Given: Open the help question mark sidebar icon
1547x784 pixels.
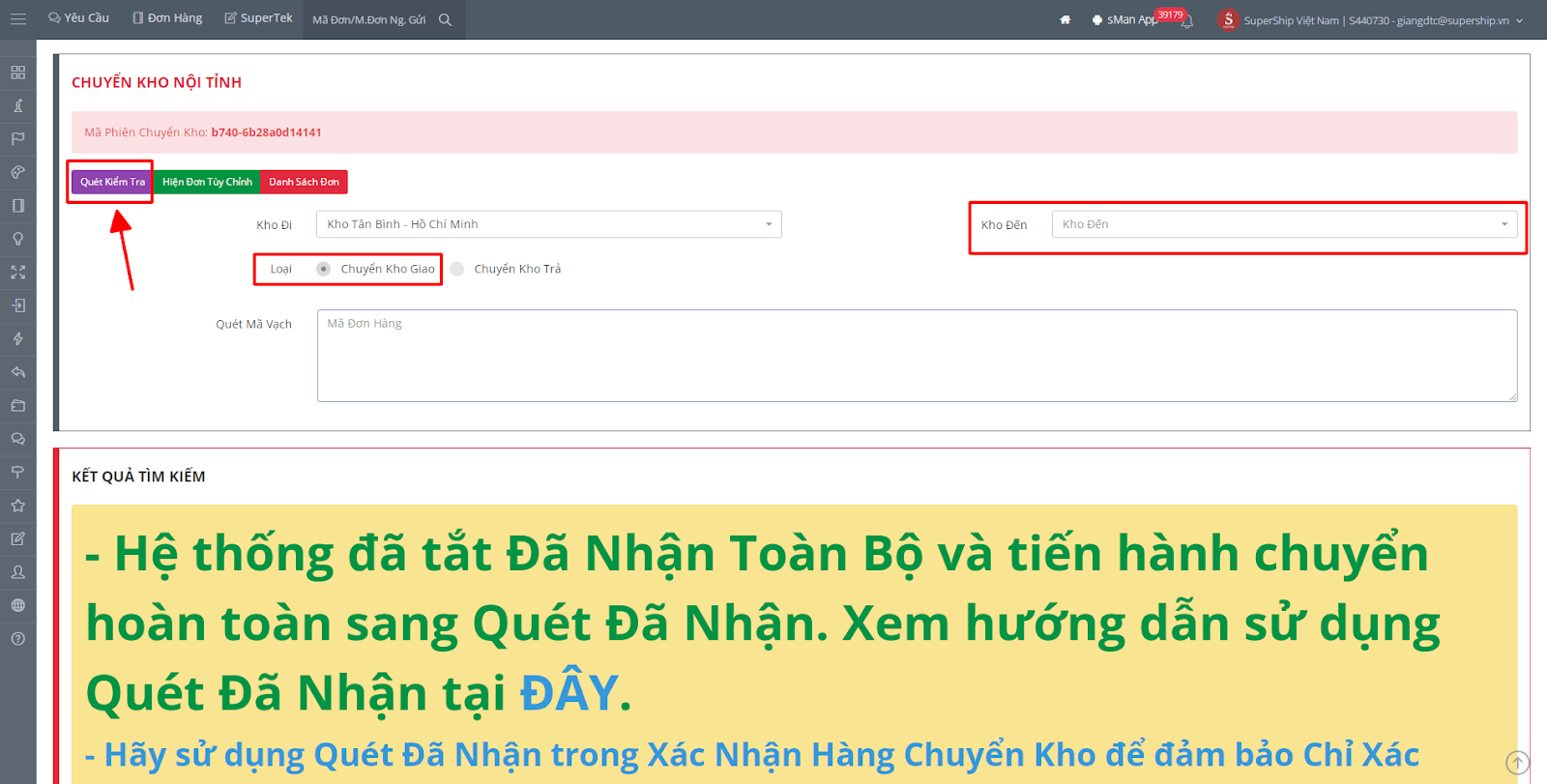Looking at the screenshot, I should tap(17, 639).
